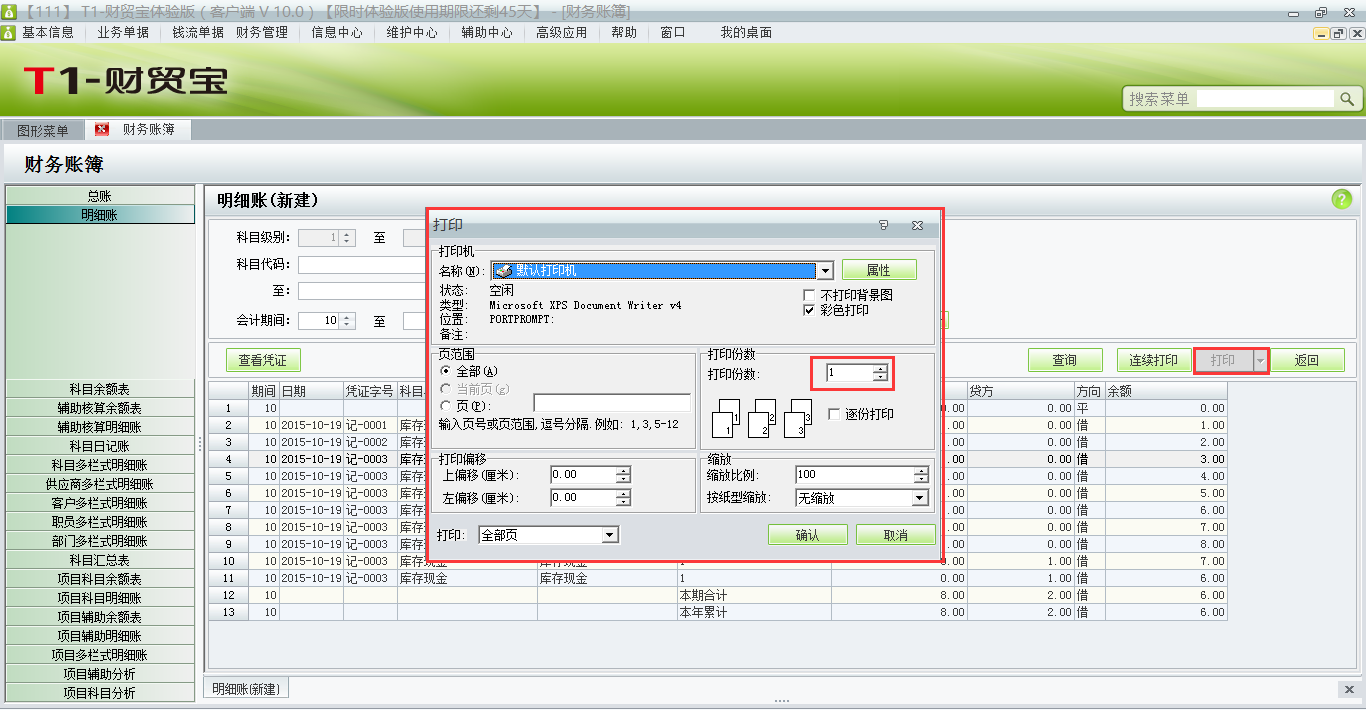The width and height of the screenshot is (1366, 710).
Task: Increase 打印份数 with the up arrow
Action: [880, 369]
